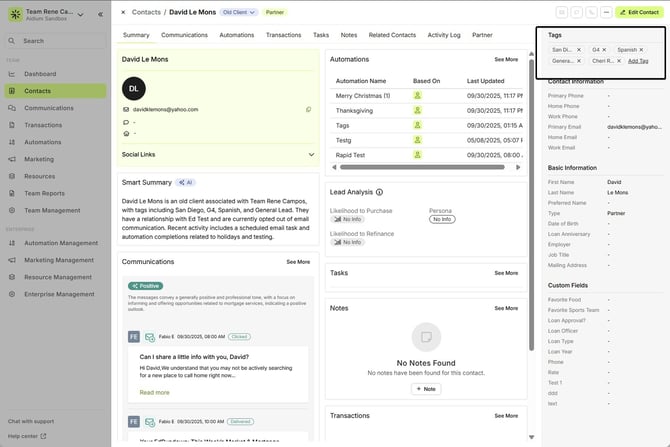Image resolution: width=670 pixels, height=447 pixels.
Task: Click the email icon button in header
Action: coord(560,12)
